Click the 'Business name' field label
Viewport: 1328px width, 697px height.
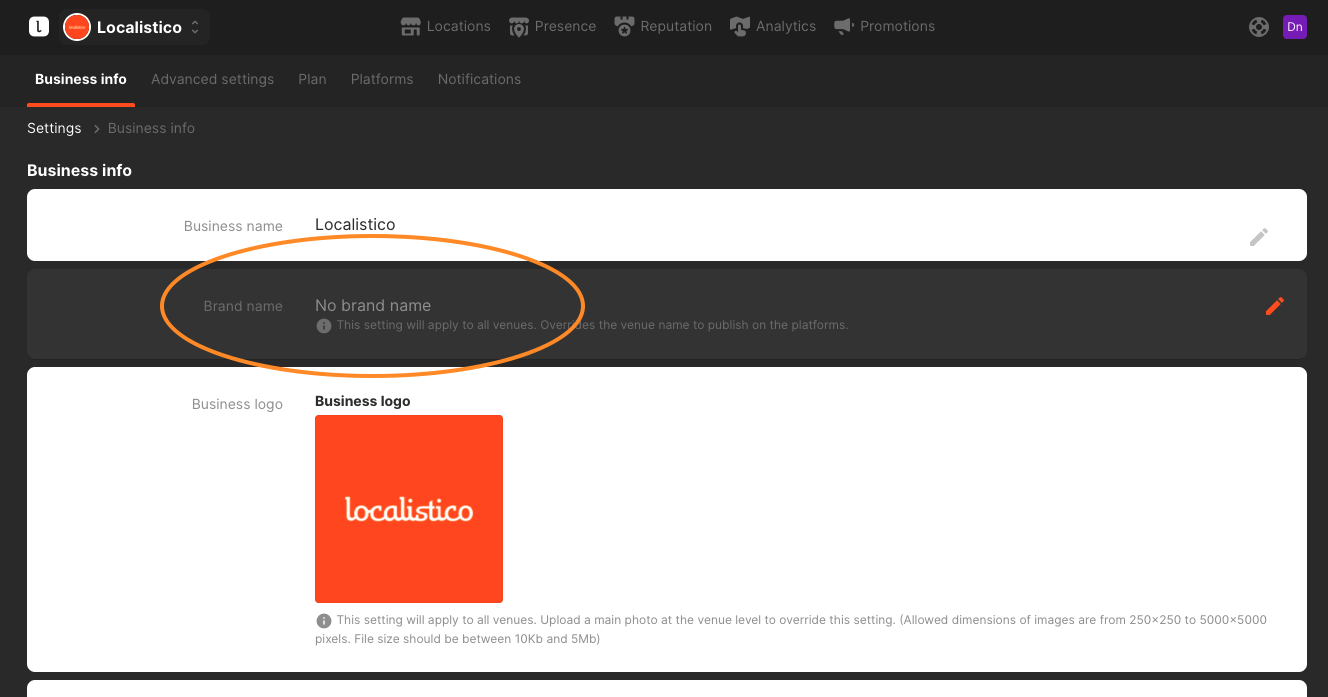[x=233, y=227]
